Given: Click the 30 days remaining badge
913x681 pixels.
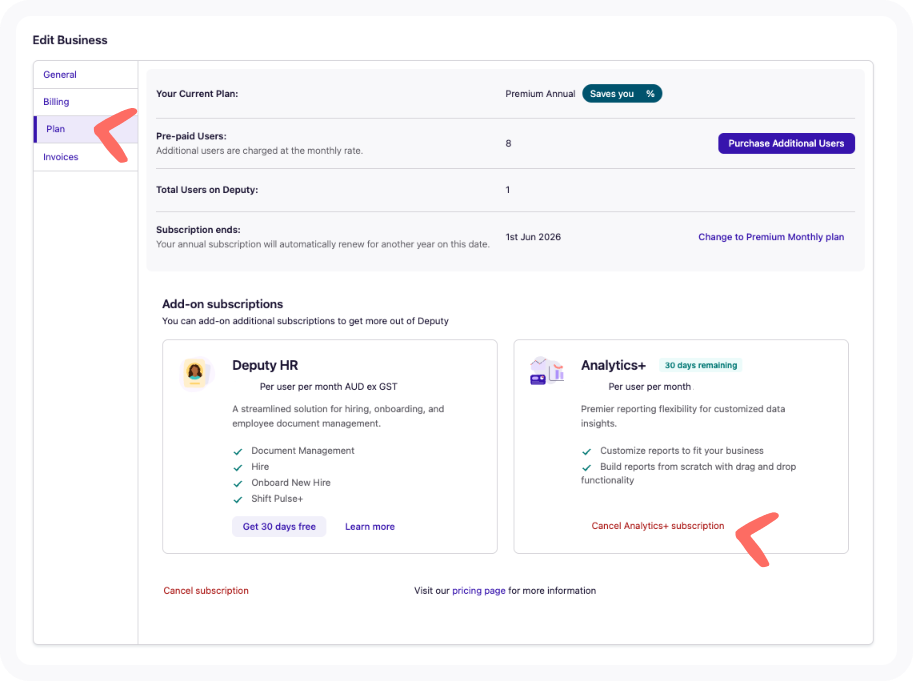Looking at the screenshot, I should 701,365.
